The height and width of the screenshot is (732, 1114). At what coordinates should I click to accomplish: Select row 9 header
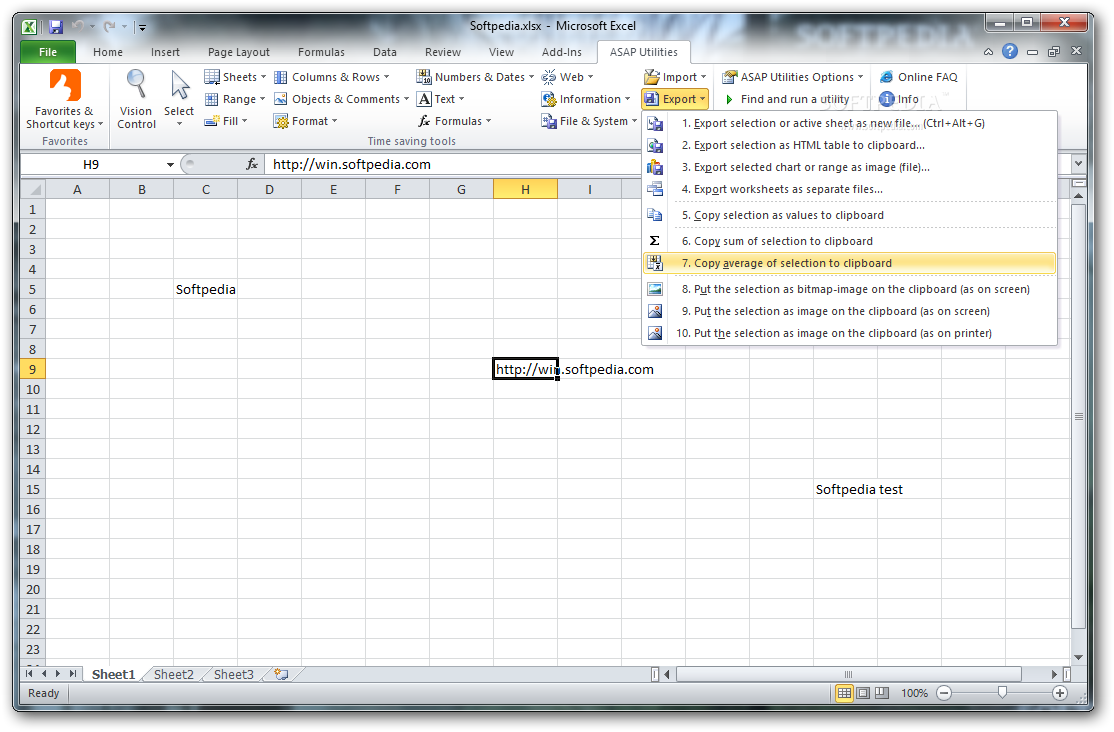click(x=33, y=370)
